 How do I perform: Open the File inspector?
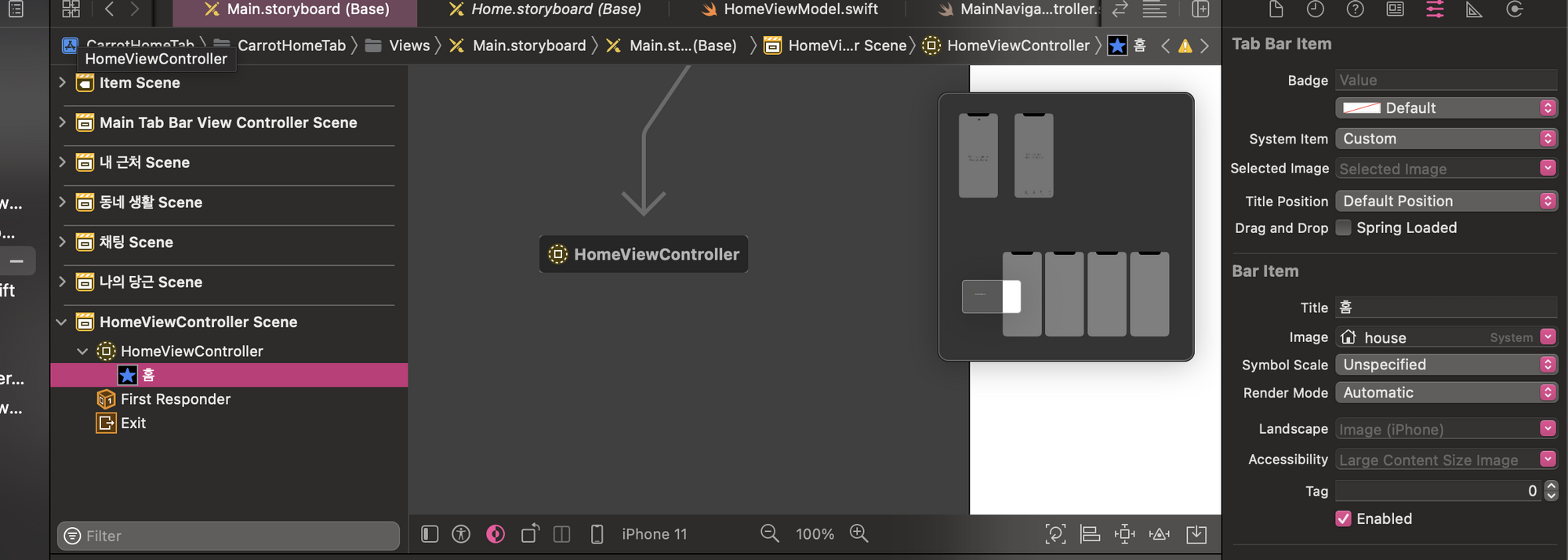[x=1276, y=9]
